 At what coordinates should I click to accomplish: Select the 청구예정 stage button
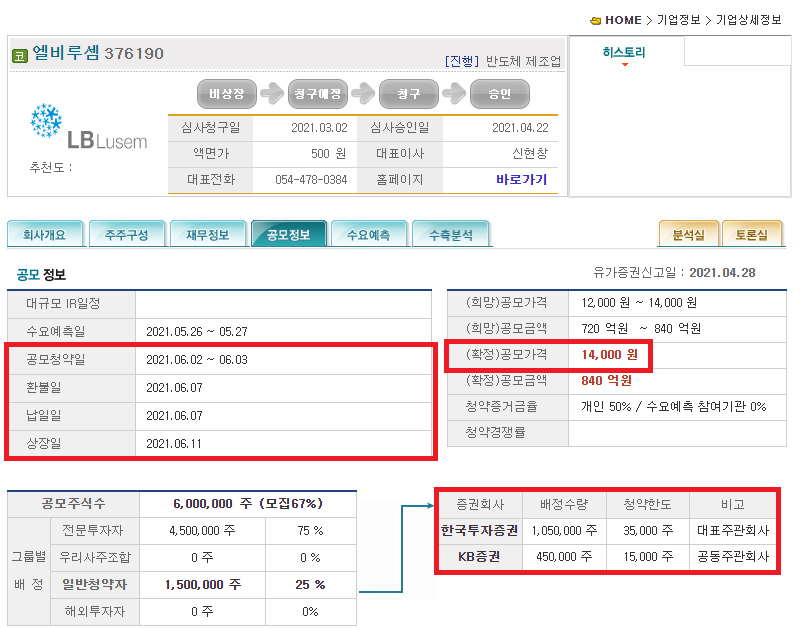[318, 94]
